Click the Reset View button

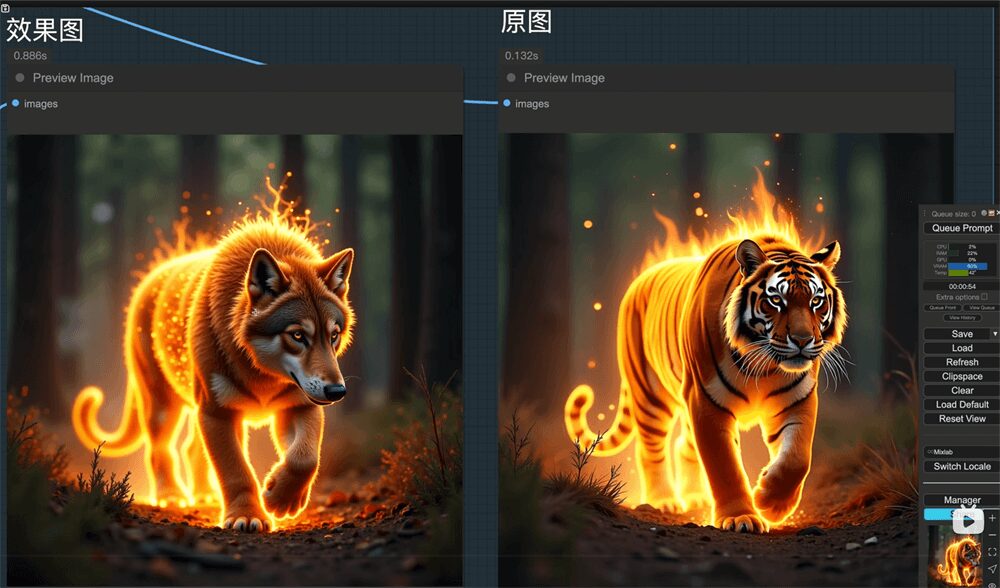click(x=962, y=418)
